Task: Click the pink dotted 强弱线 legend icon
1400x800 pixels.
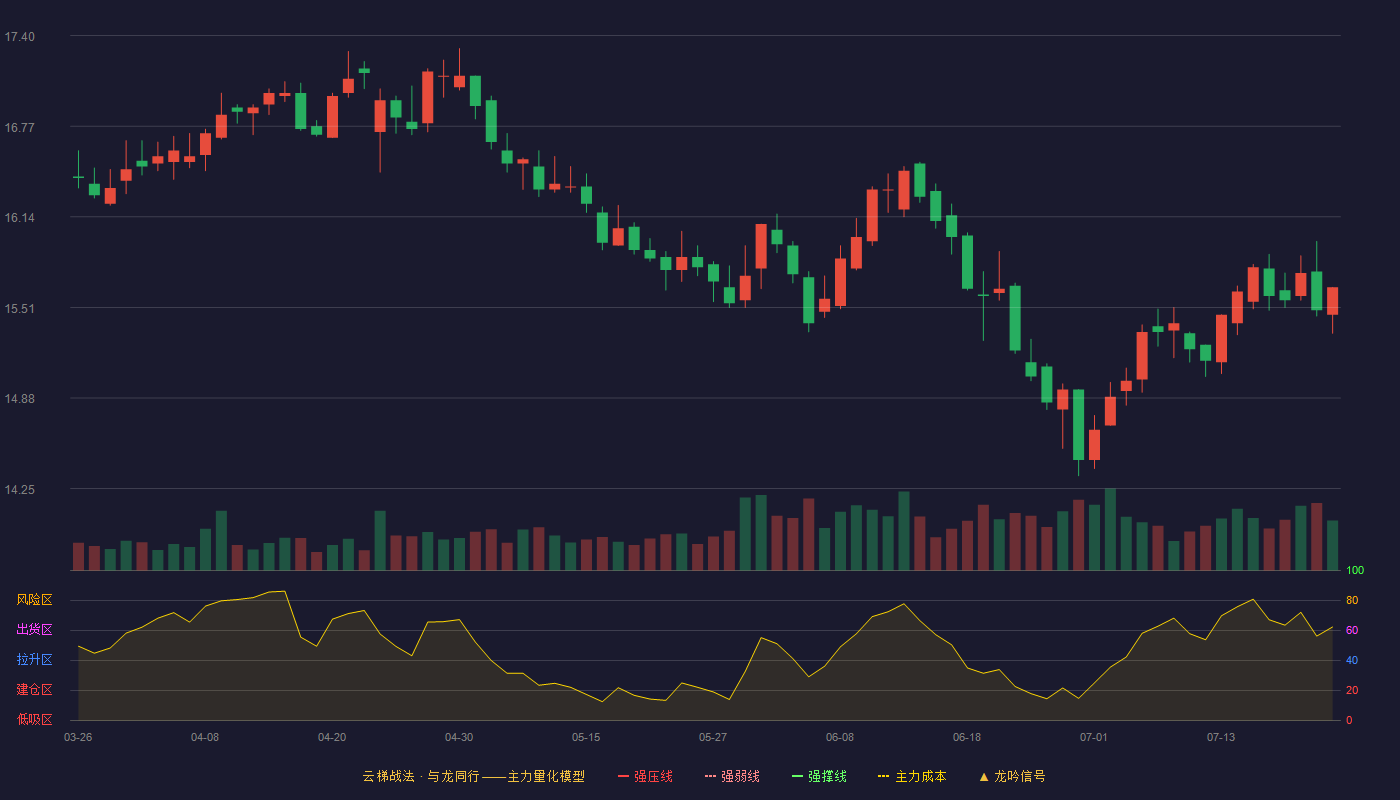Action: click(710, 776)
